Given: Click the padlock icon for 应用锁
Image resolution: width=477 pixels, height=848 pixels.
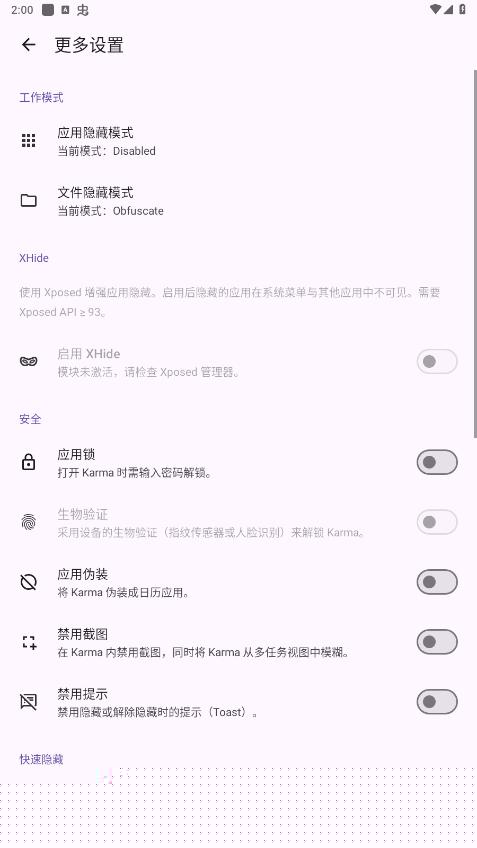Looking at the screenshot, I should click(x=29, y=462).
